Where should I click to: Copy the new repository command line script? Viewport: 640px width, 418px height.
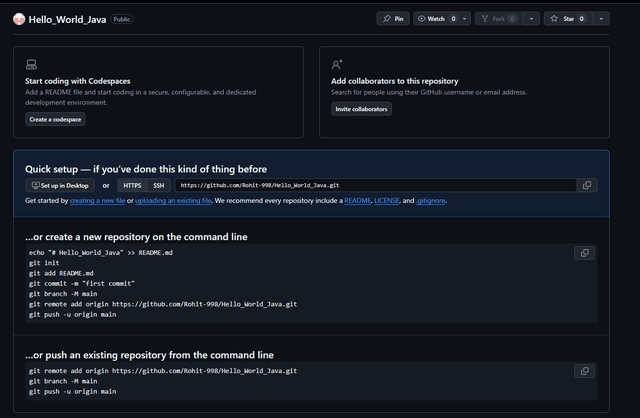click(x=586, y=253)
